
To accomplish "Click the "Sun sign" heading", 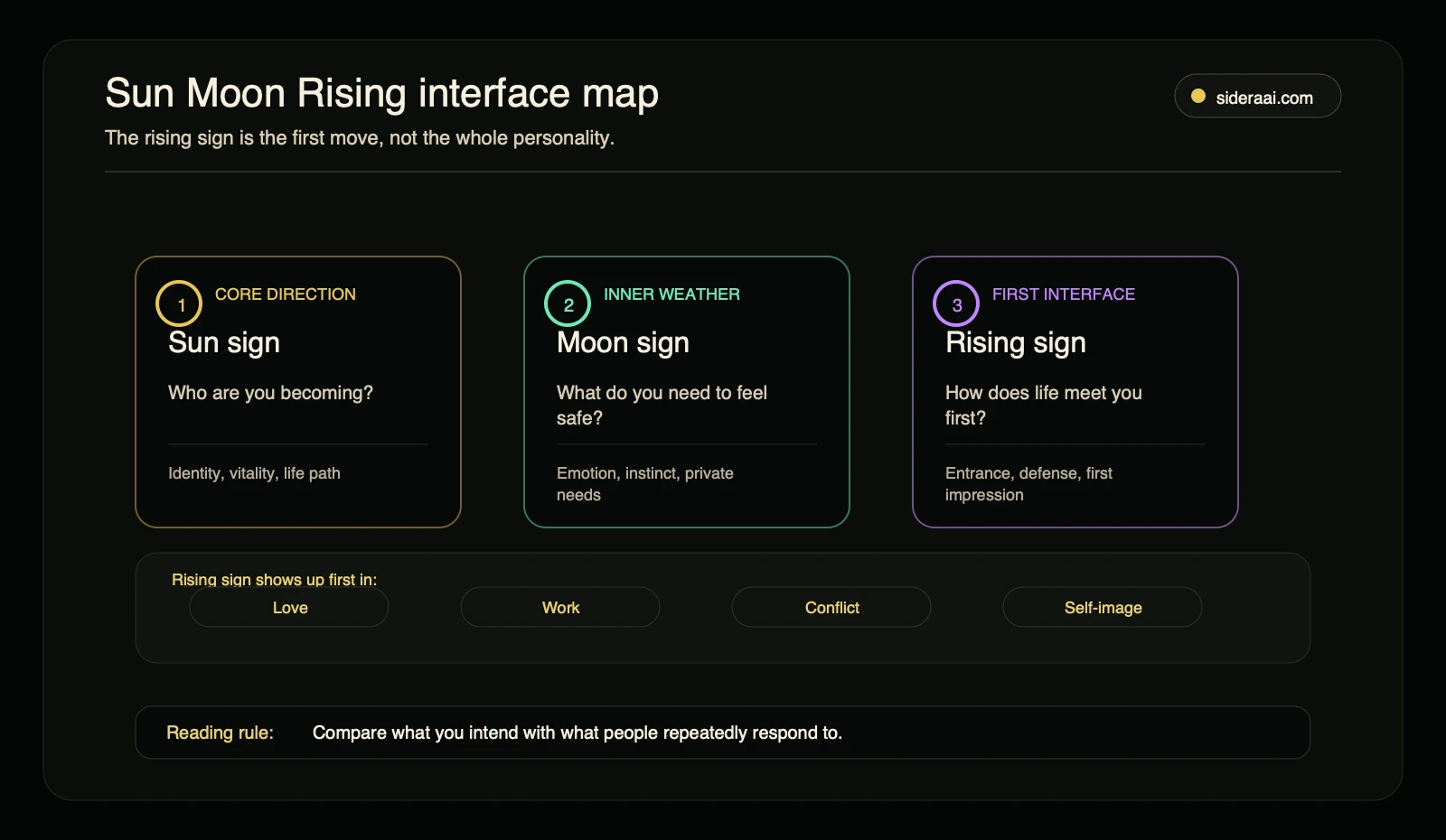I will [224, 343].
